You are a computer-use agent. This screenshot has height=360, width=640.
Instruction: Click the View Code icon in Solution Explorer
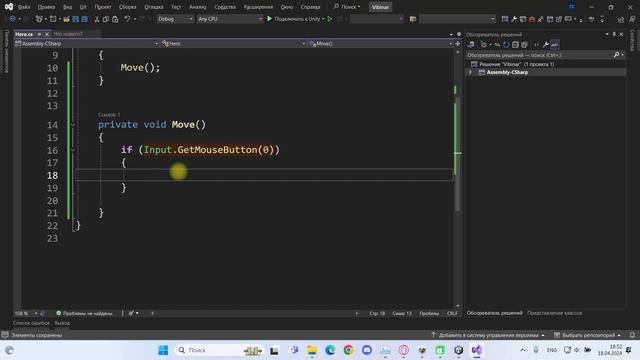point(536,44)
